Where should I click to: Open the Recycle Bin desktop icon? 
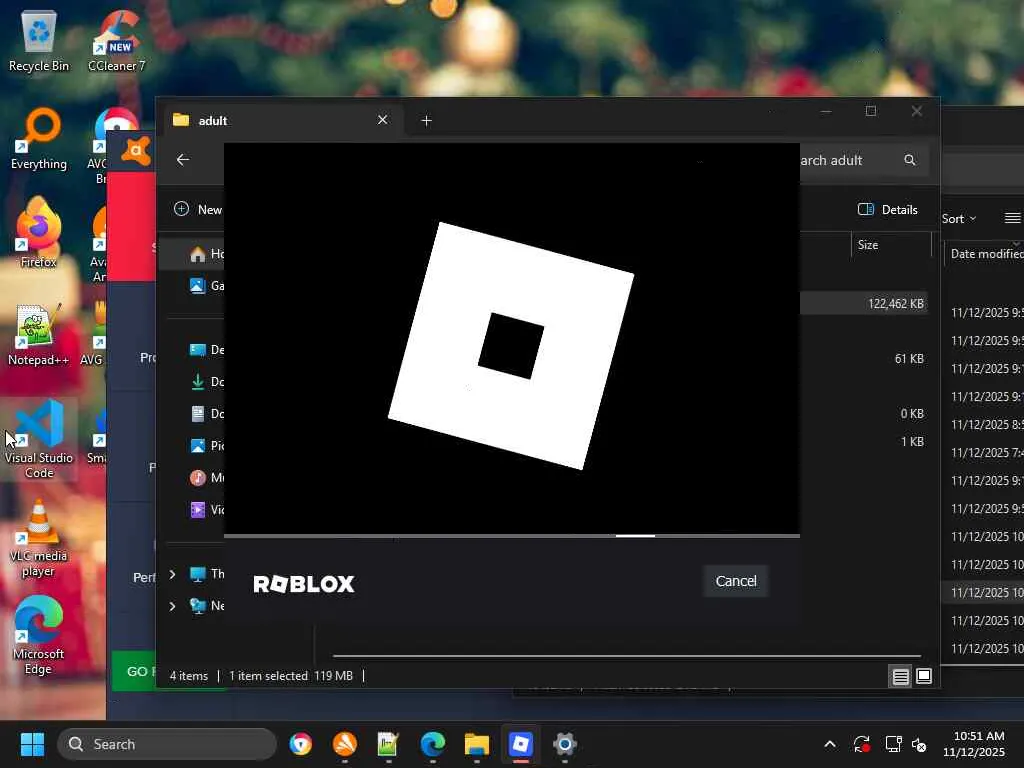pos(39,41)
